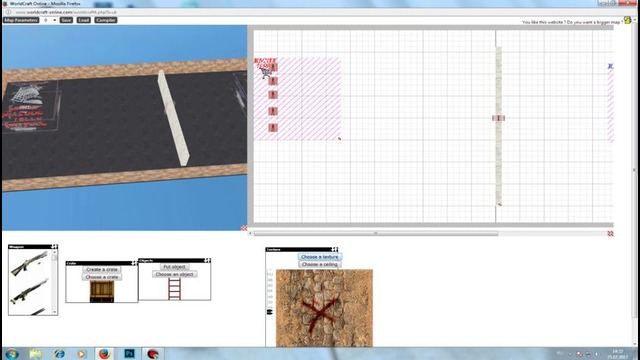Click the Crate panel move icon
The height and width of the screenshot is (360, 640).
(x=134, y=263)
